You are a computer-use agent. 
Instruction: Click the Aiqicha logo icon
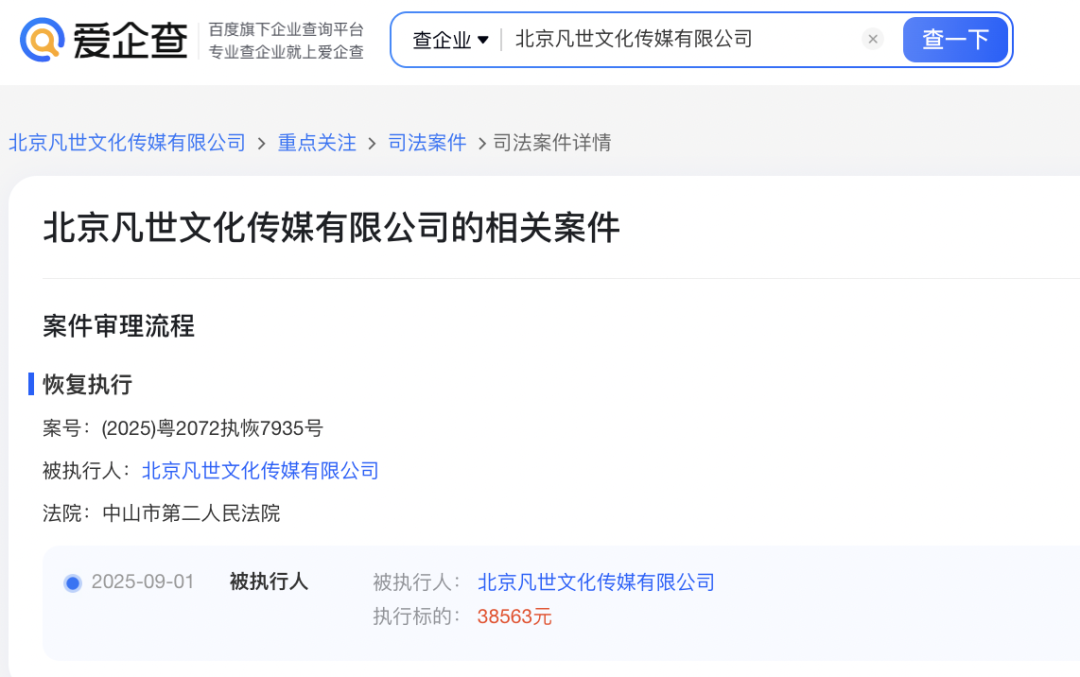click(x=43, y=39)
